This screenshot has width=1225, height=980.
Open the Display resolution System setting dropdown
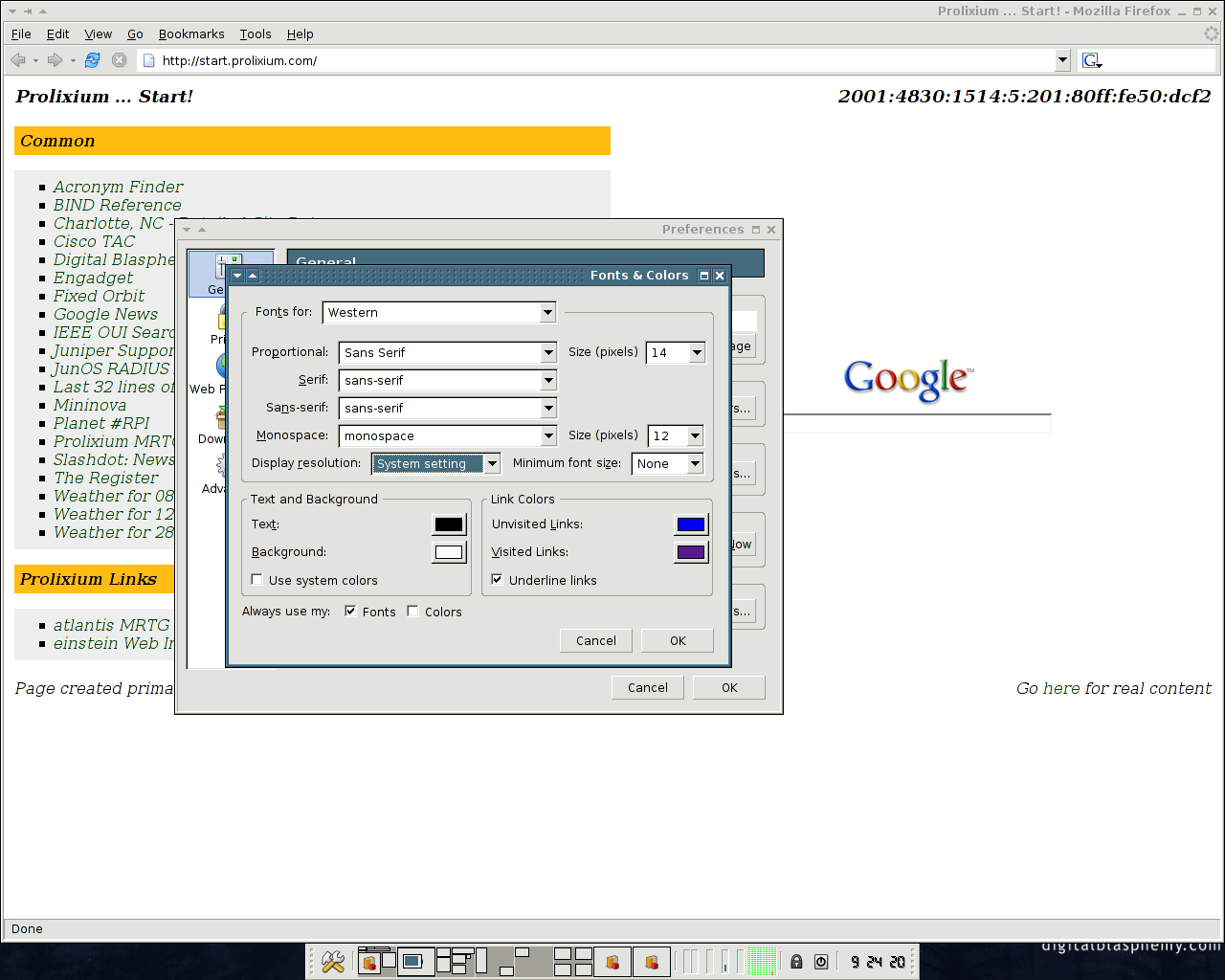(435, 463)
